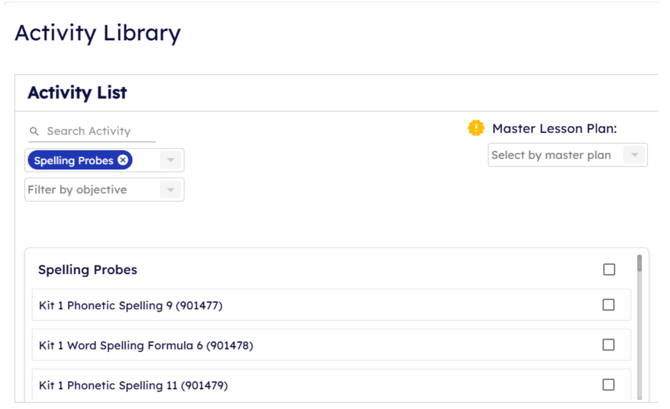
Task: Click the Spelling Probes list group heading
Action: [88, 270]
